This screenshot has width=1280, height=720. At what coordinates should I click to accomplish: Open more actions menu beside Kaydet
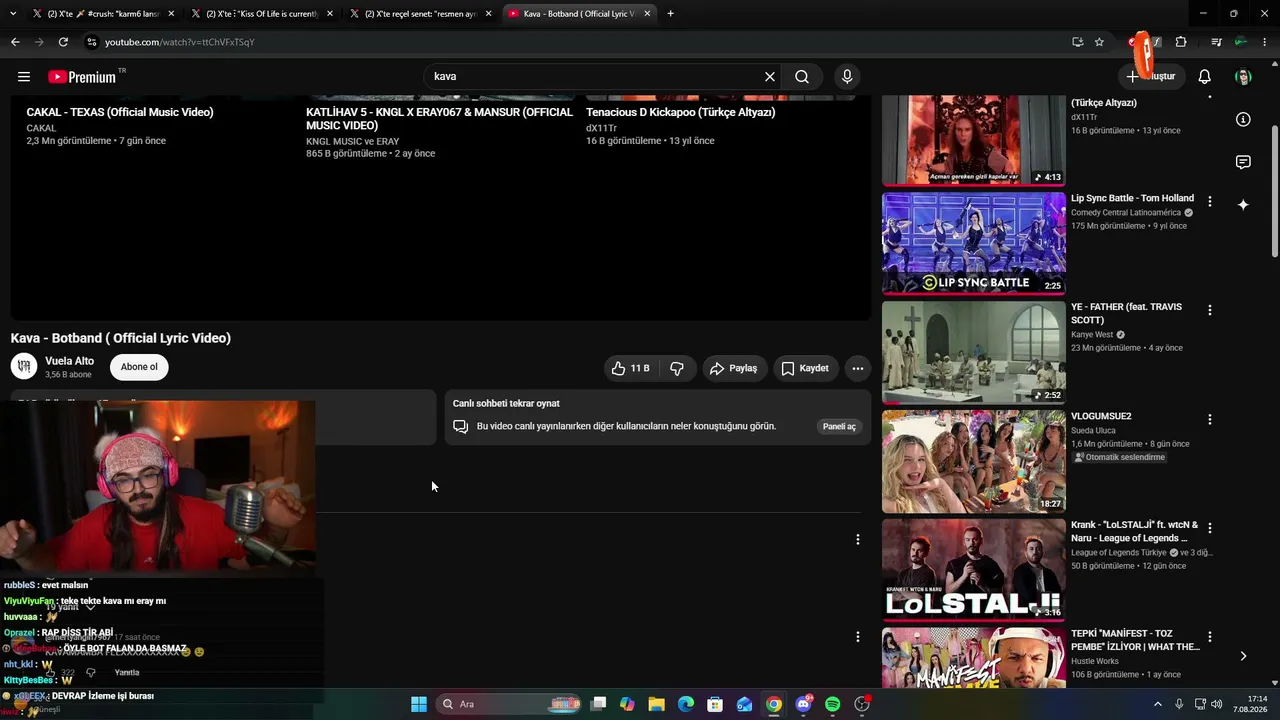[857, 368]
